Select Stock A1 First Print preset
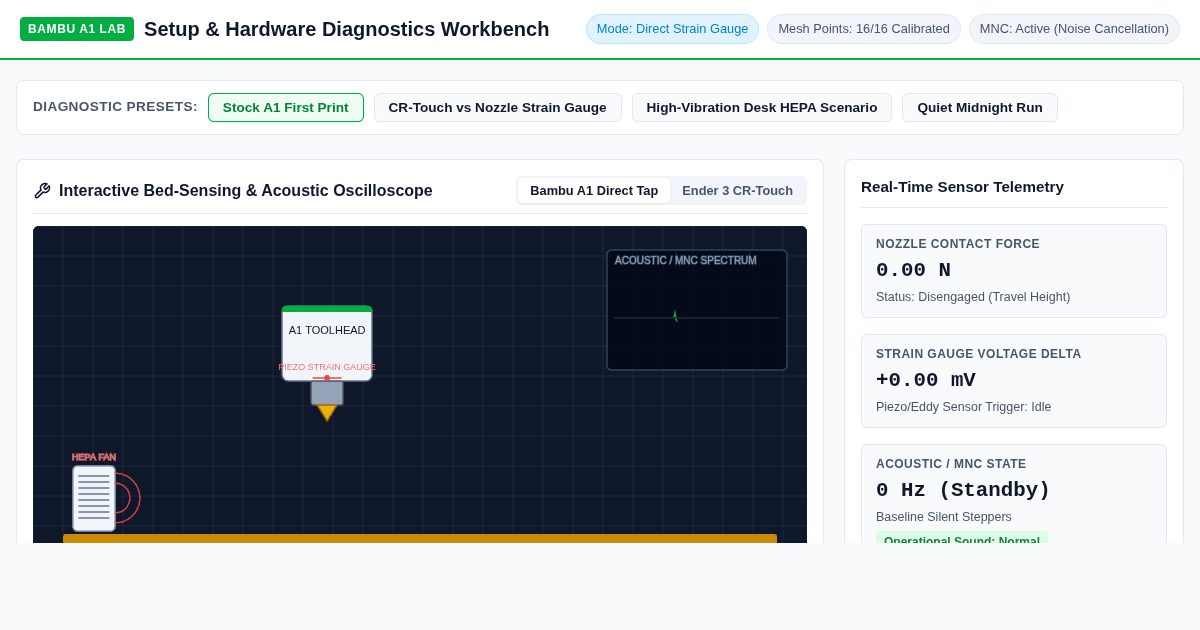Screen dimensions: 1200x630 [286, 108]
